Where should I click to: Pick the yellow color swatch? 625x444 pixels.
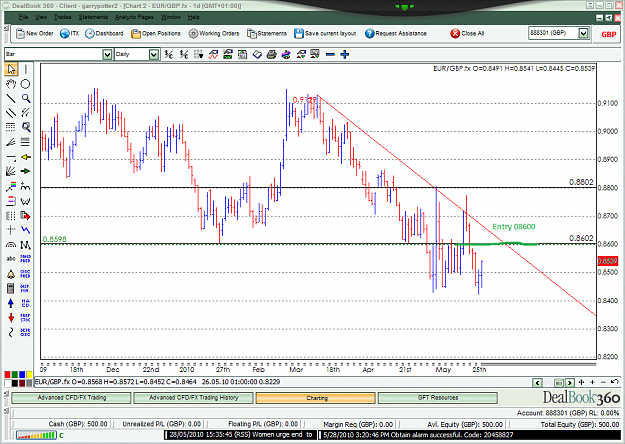[x=29, y=375]
